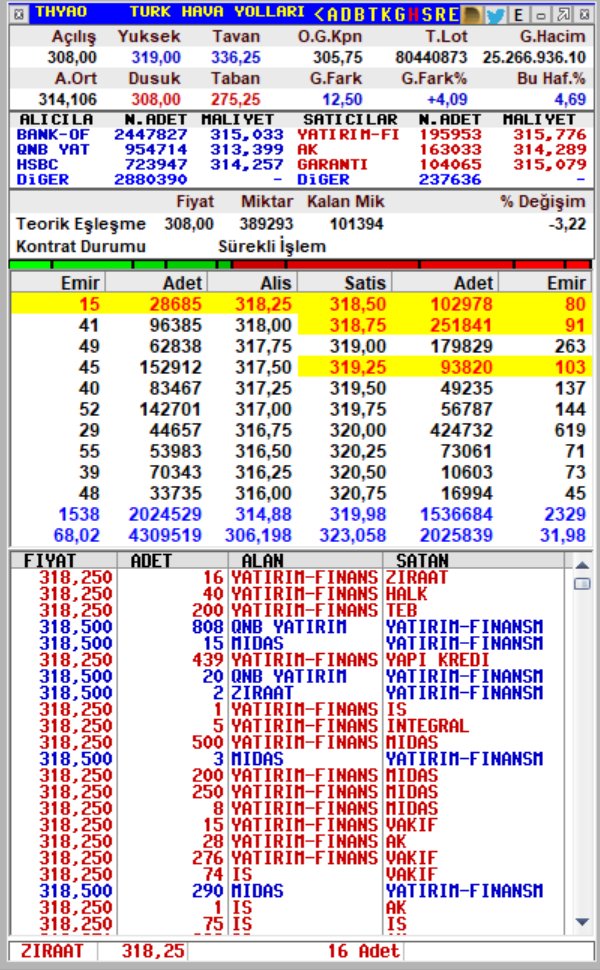Click best bid price 318,25
The height and width of the screenshot is (970, 600).
[x=263, y=304]
